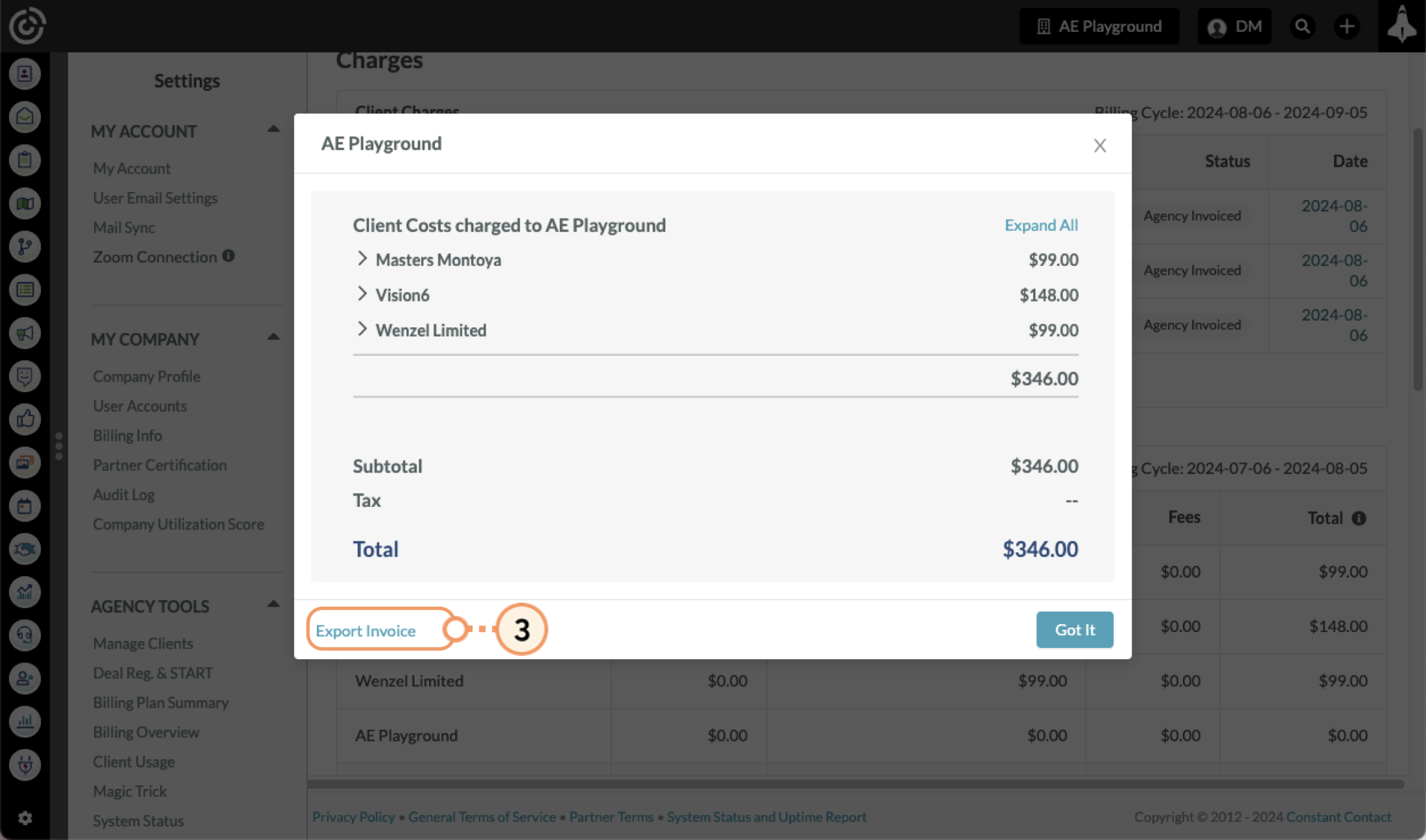The width and height of the screenshot is (1426, 840).
Task: Open the email envelope icon in sidebar
Action: pyautogui.click(x=25, y=117)
